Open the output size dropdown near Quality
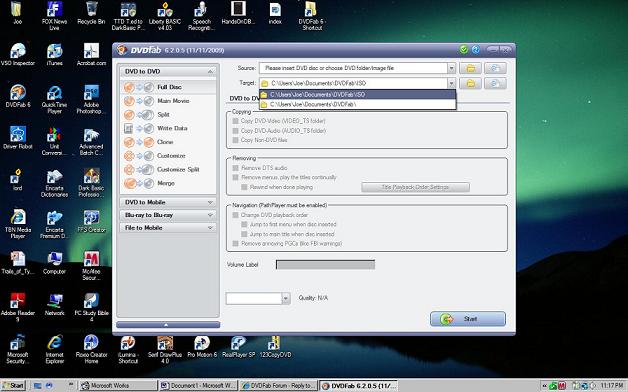The width and height of the screenshot is (628, 392). click(286, 298)
